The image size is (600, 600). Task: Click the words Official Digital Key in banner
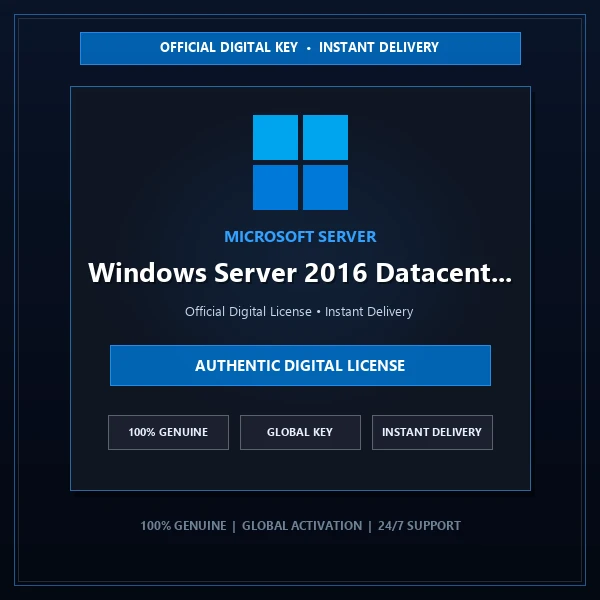(x=229, y=47)
